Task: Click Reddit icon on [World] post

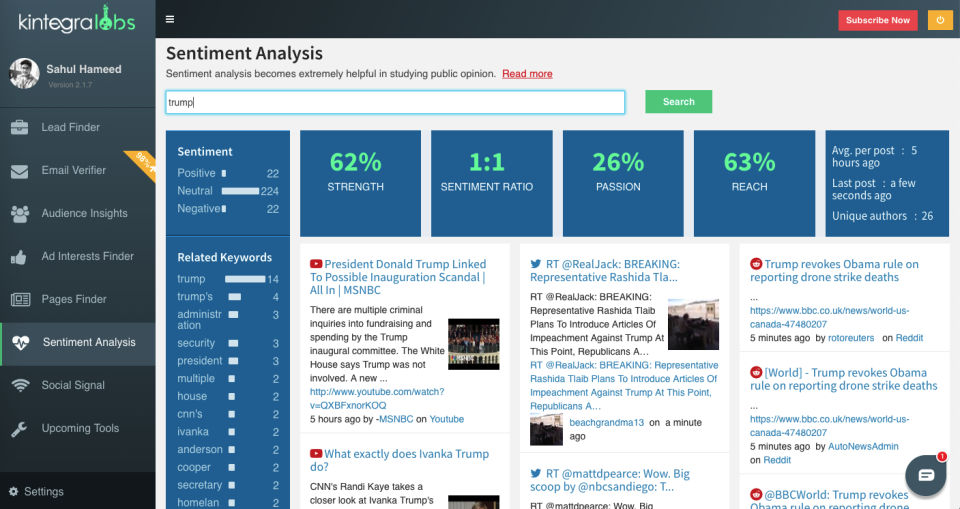Action: (x=756, y=372)
